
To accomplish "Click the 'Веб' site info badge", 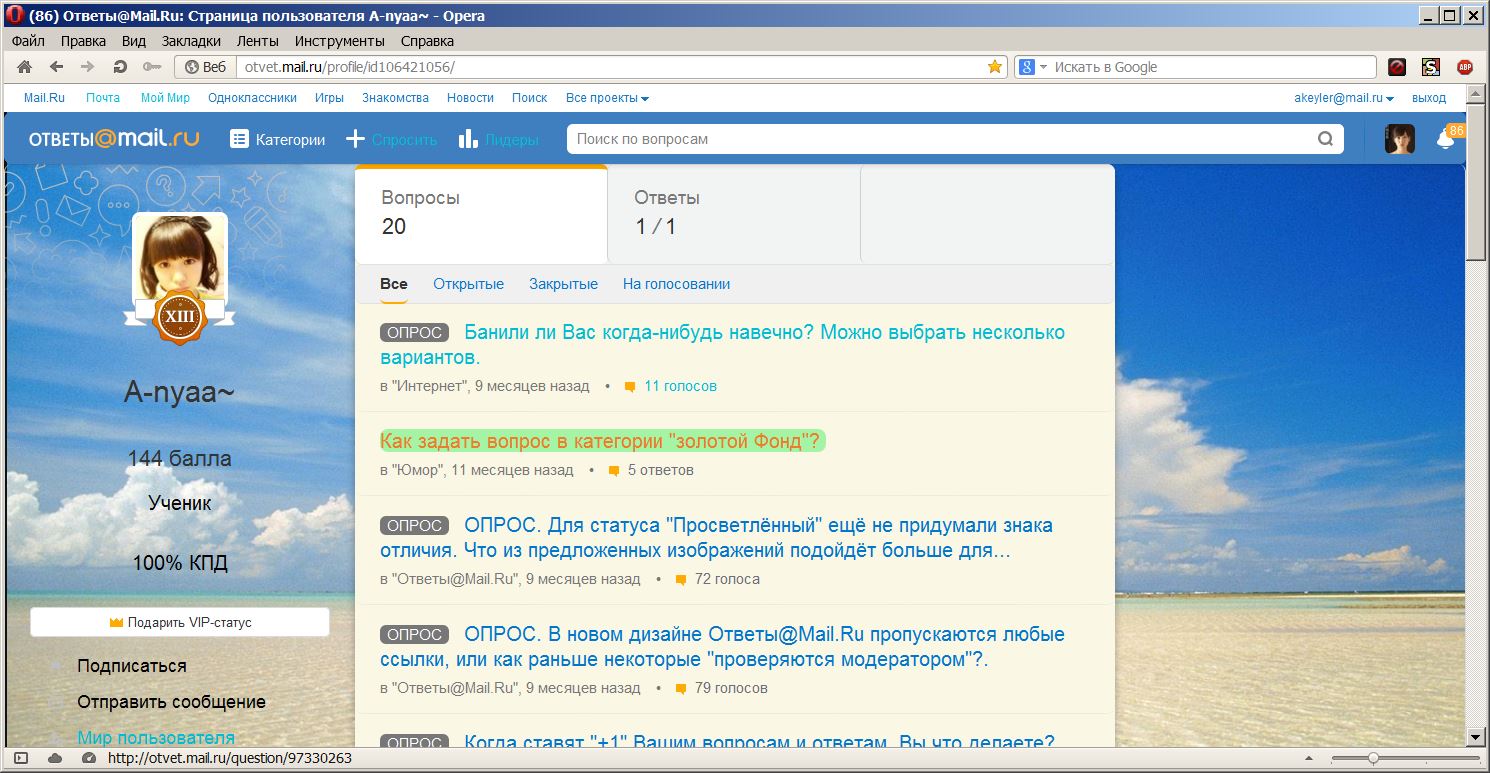I will click(205, 67).
